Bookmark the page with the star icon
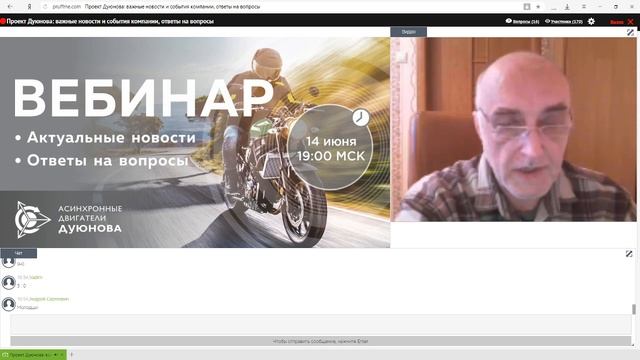The height and width of the screenshot is (360, 640). [538, 7]
